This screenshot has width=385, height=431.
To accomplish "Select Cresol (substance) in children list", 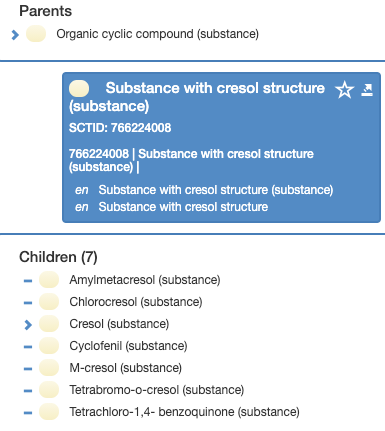I will 119,324.
